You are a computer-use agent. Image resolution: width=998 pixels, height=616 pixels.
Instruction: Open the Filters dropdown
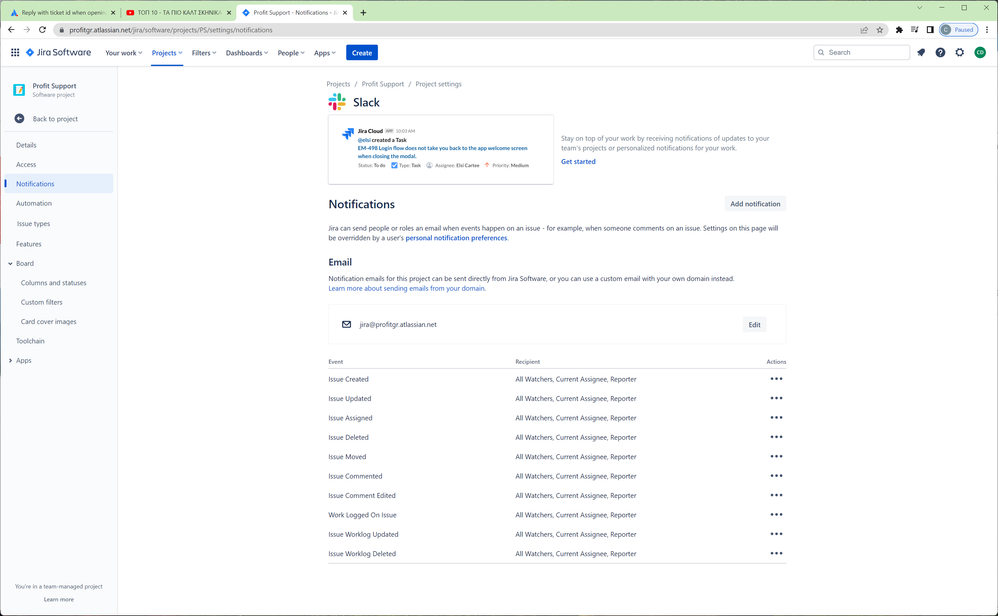204,53
